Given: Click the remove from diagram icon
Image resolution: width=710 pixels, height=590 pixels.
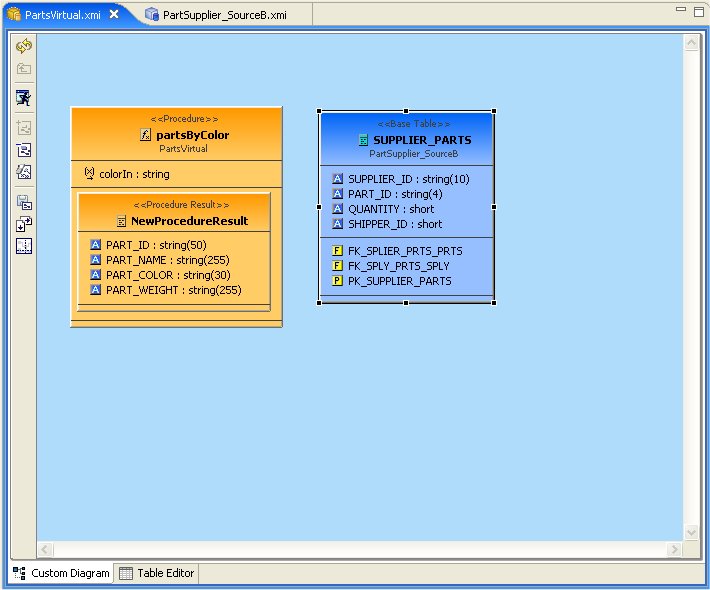Looking at the screenshot, I should point(24,150).
